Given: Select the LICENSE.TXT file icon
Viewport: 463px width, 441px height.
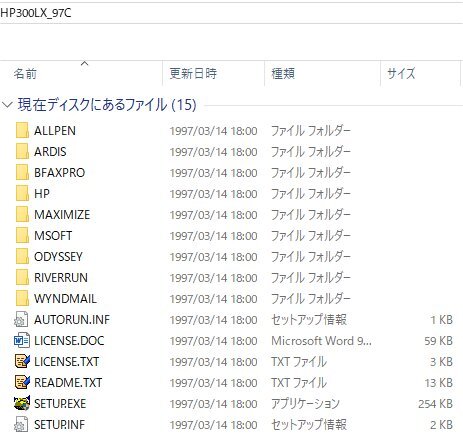Looking at the screenshot, I should pos(22,361).
